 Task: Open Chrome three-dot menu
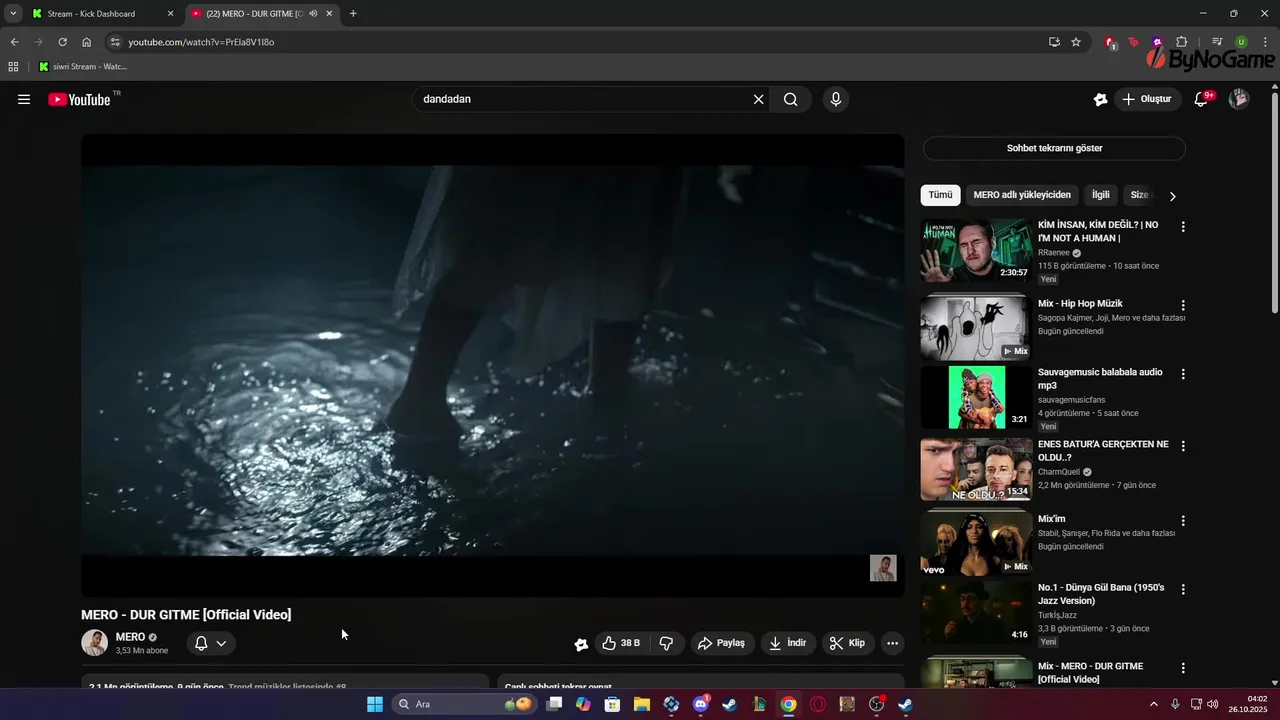point(1265,42)
